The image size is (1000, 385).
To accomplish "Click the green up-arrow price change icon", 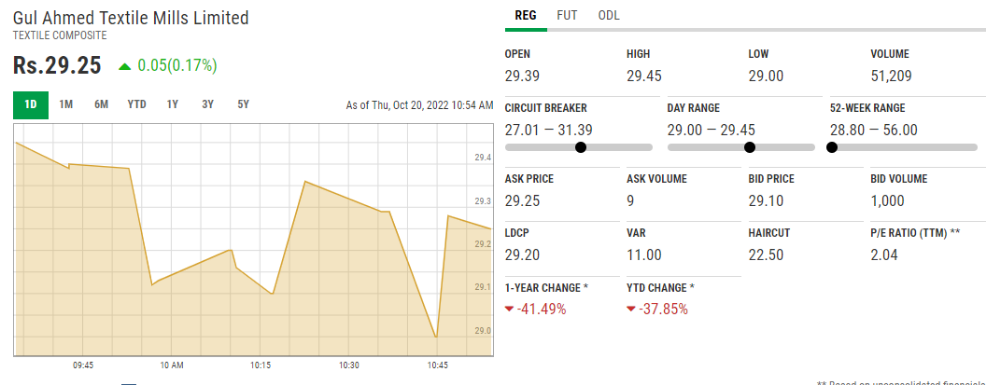I will tap(125, 66).
